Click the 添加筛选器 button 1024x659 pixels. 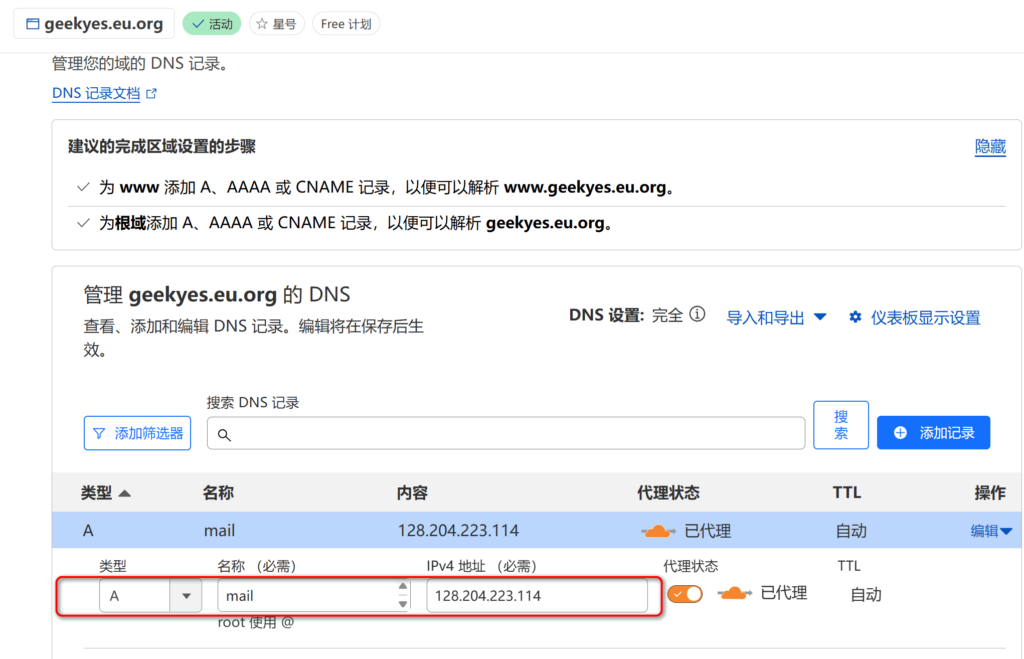[x=137, y=433]
